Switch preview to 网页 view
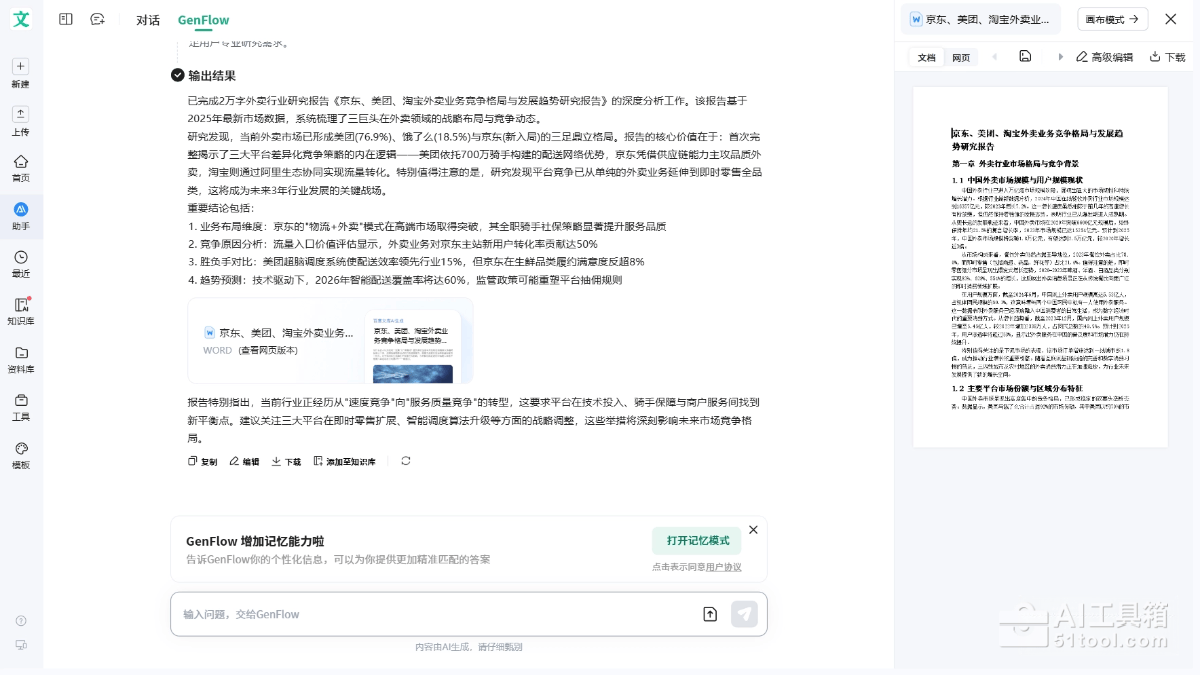This screenshot has height=675, width=1200. pos(961,58)
